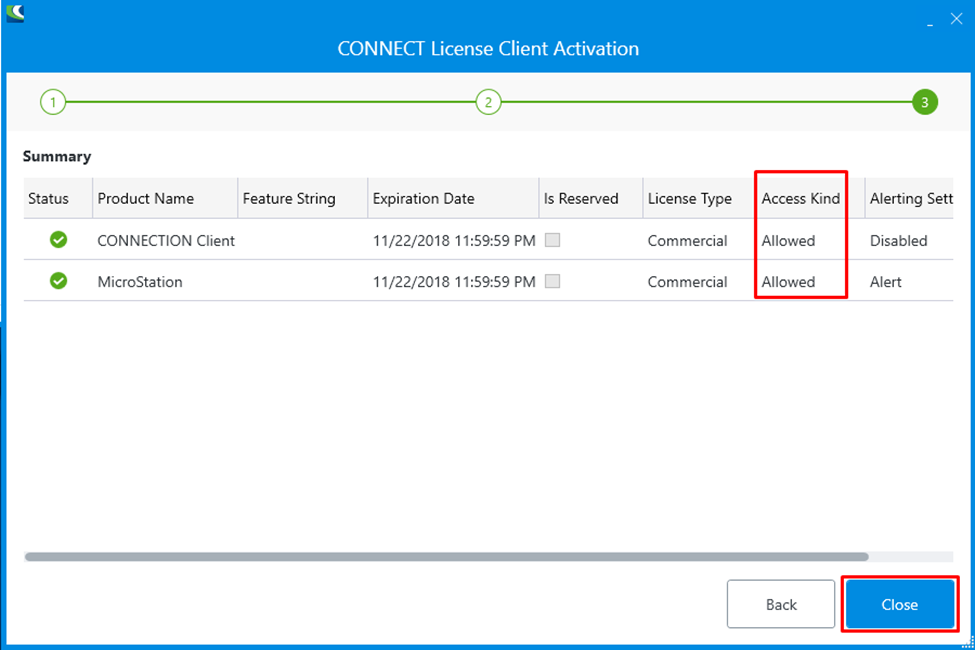This screenshot has width=975, height=650.
Task: Sort by Product Name column header
Action: (x=165, y=198)
